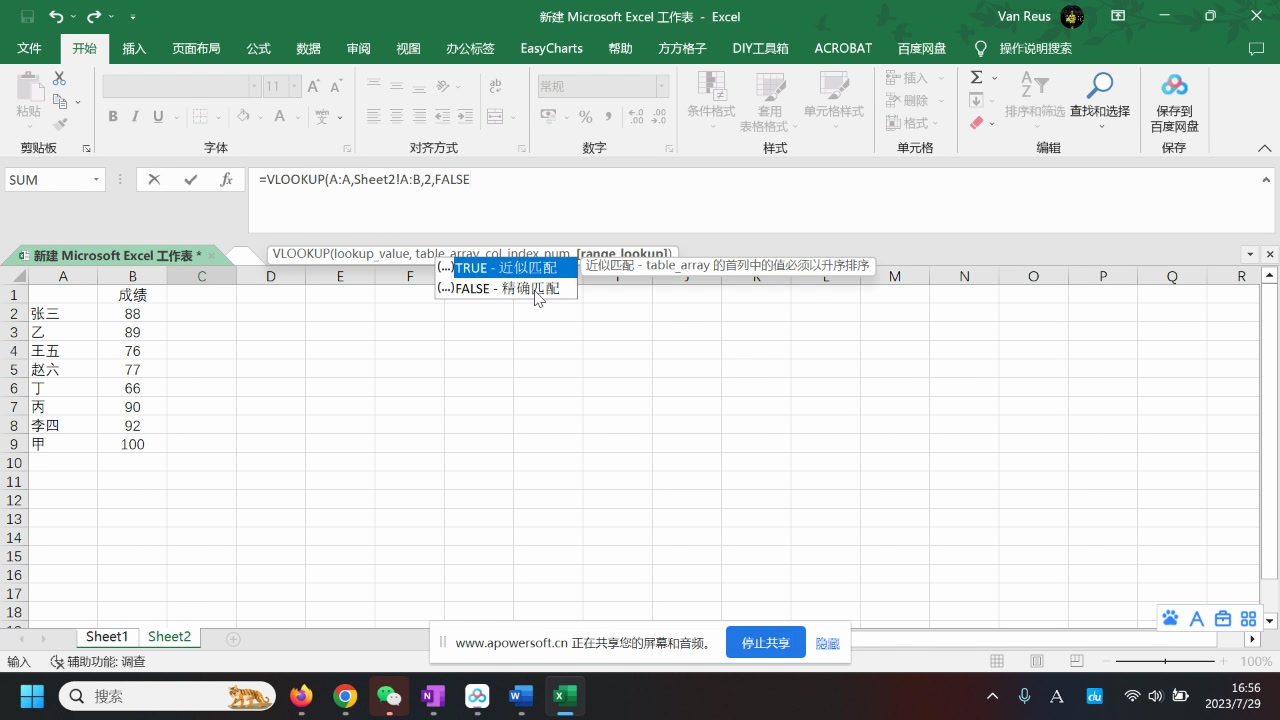Open the workbook tab list dropdown
1280x720 pixels.
(1250, 255)
